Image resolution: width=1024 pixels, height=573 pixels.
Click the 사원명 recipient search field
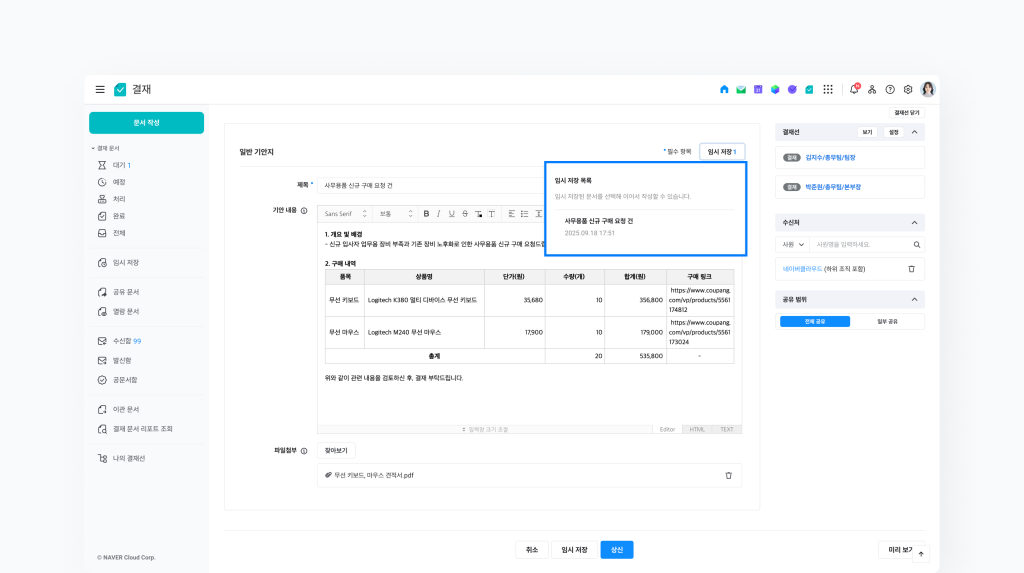[862, 244]
